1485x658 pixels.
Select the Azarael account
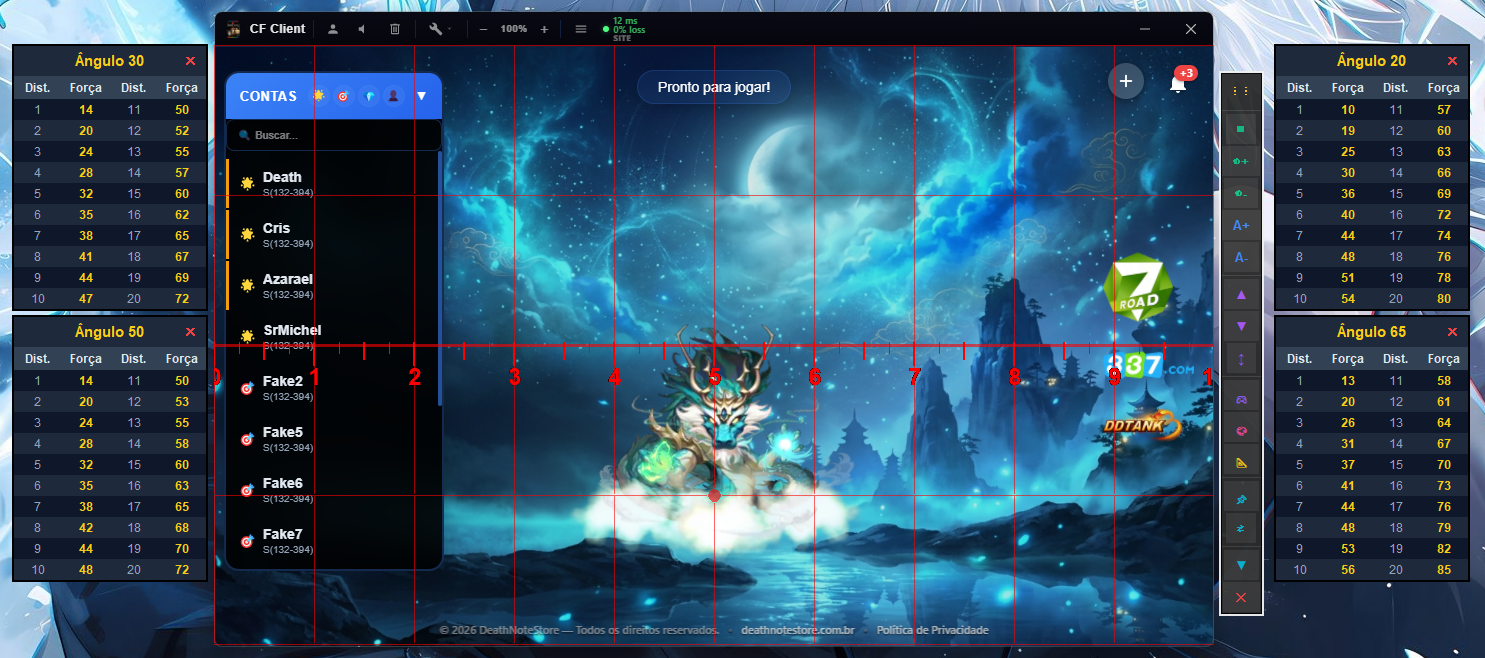(332, 286)
